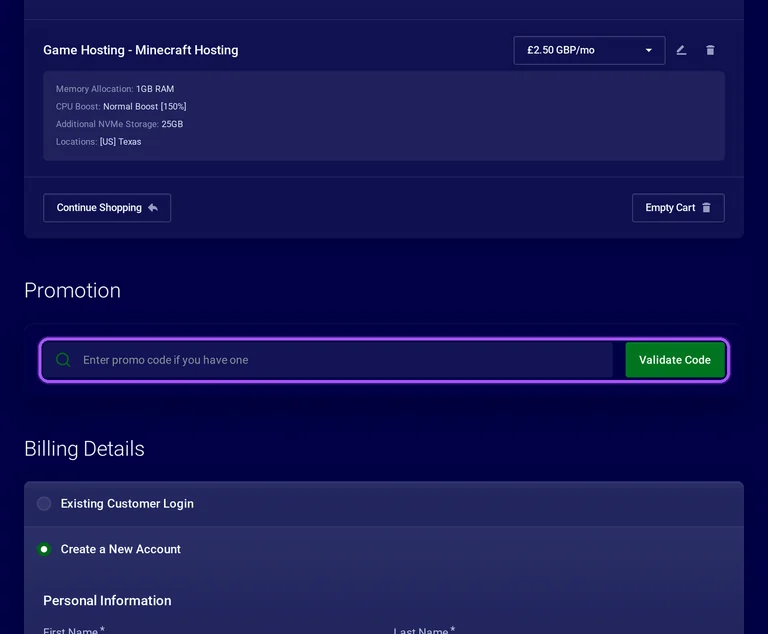The image size is (768, 634).
Task: Delete the Minecraft Hosting cart item
Action: point(710,50)
